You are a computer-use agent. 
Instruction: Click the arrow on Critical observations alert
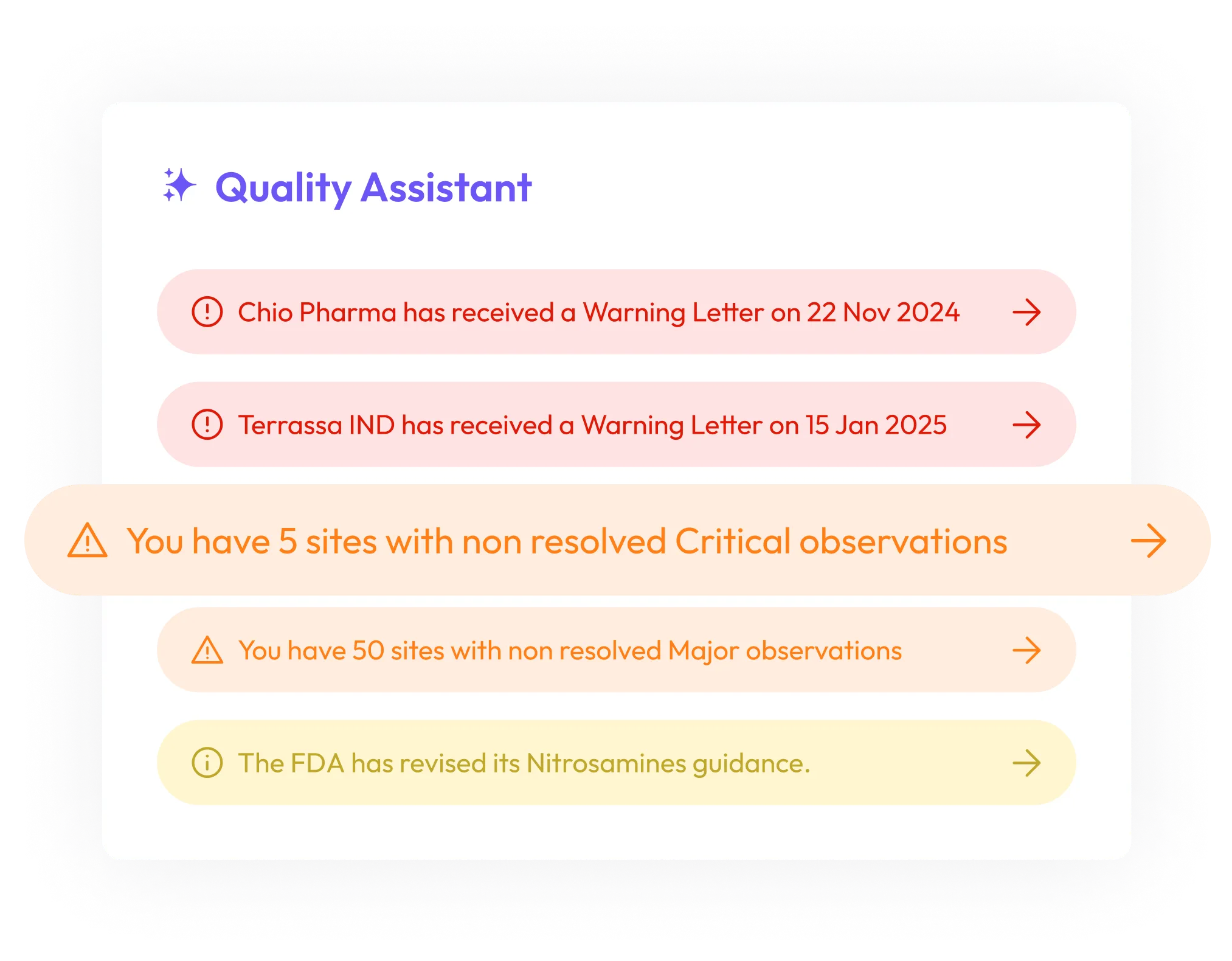click(1148, 540)
